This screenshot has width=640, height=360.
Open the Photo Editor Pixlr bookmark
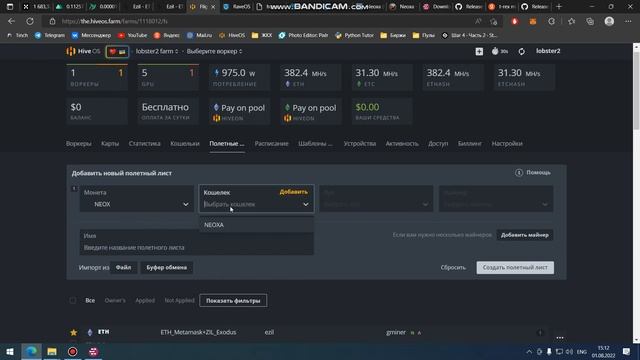click(303, 36)
